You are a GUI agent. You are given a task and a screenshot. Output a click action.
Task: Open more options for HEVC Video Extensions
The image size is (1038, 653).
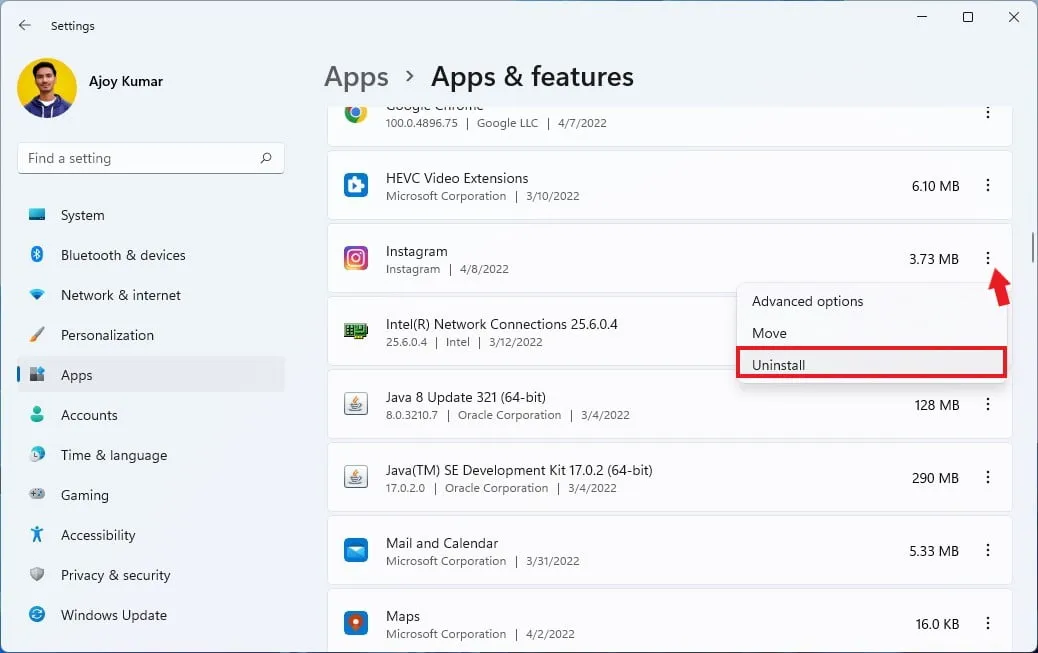[988, 186]
